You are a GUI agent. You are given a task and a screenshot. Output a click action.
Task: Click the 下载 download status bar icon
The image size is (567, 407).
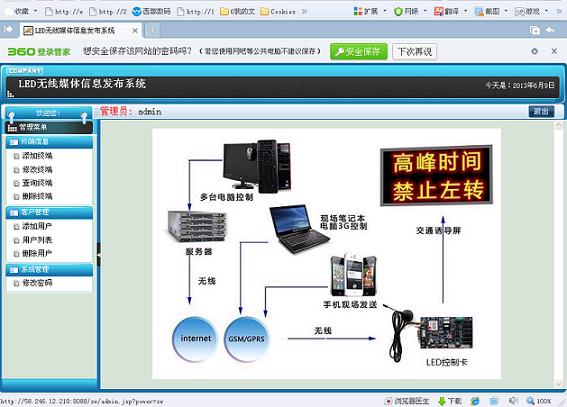pyautogui.click(x=442, y=400)
